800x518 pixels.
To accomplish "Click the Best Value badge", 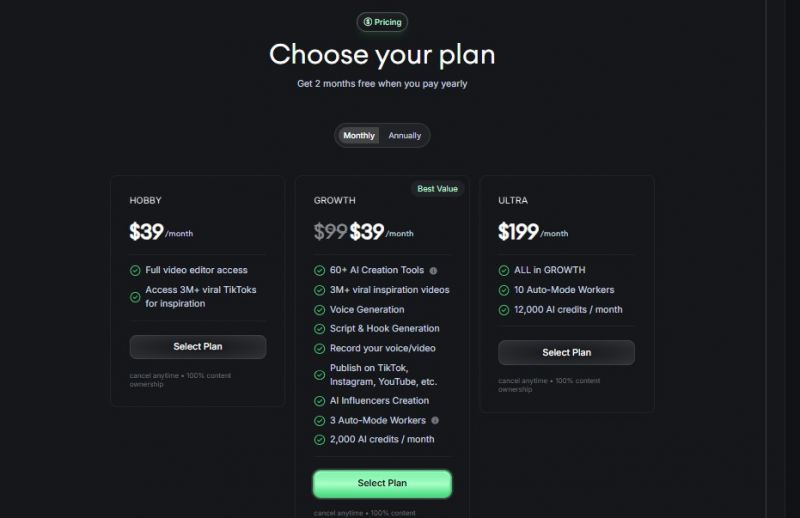I will [x=437, y=189].
